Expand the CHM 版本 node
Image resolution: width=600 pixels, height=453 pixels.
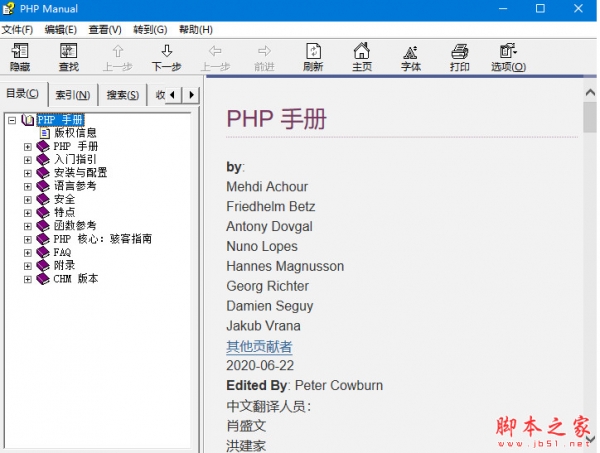(28, 280)
